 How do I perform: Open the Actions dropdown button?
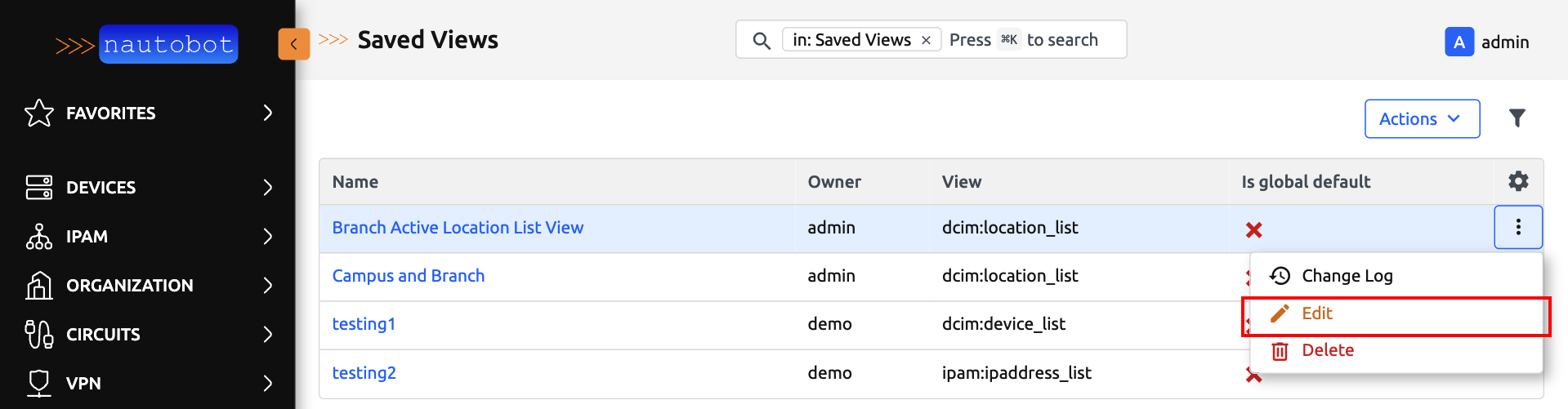click(1421, 119)
